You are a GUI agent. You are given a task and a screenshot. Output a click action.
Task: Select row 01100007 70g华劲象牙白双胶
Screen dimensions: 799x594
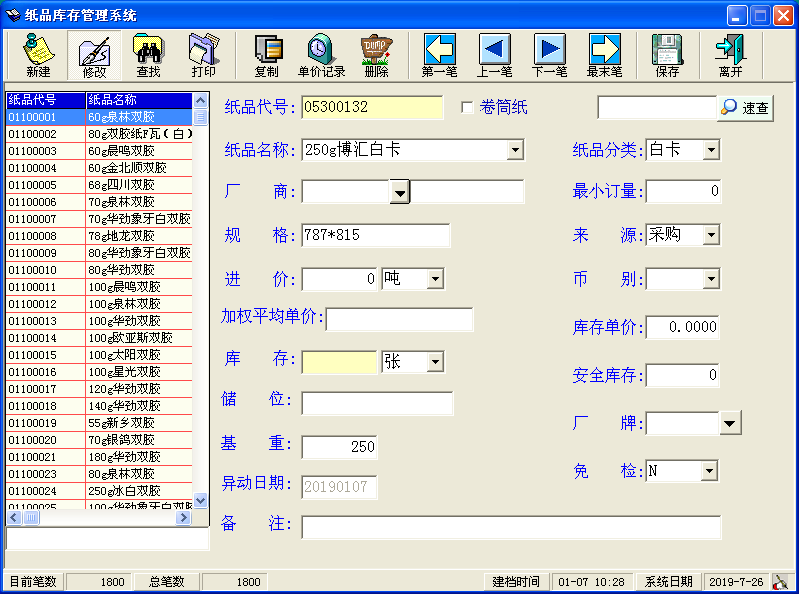click(x=99, y=219)
